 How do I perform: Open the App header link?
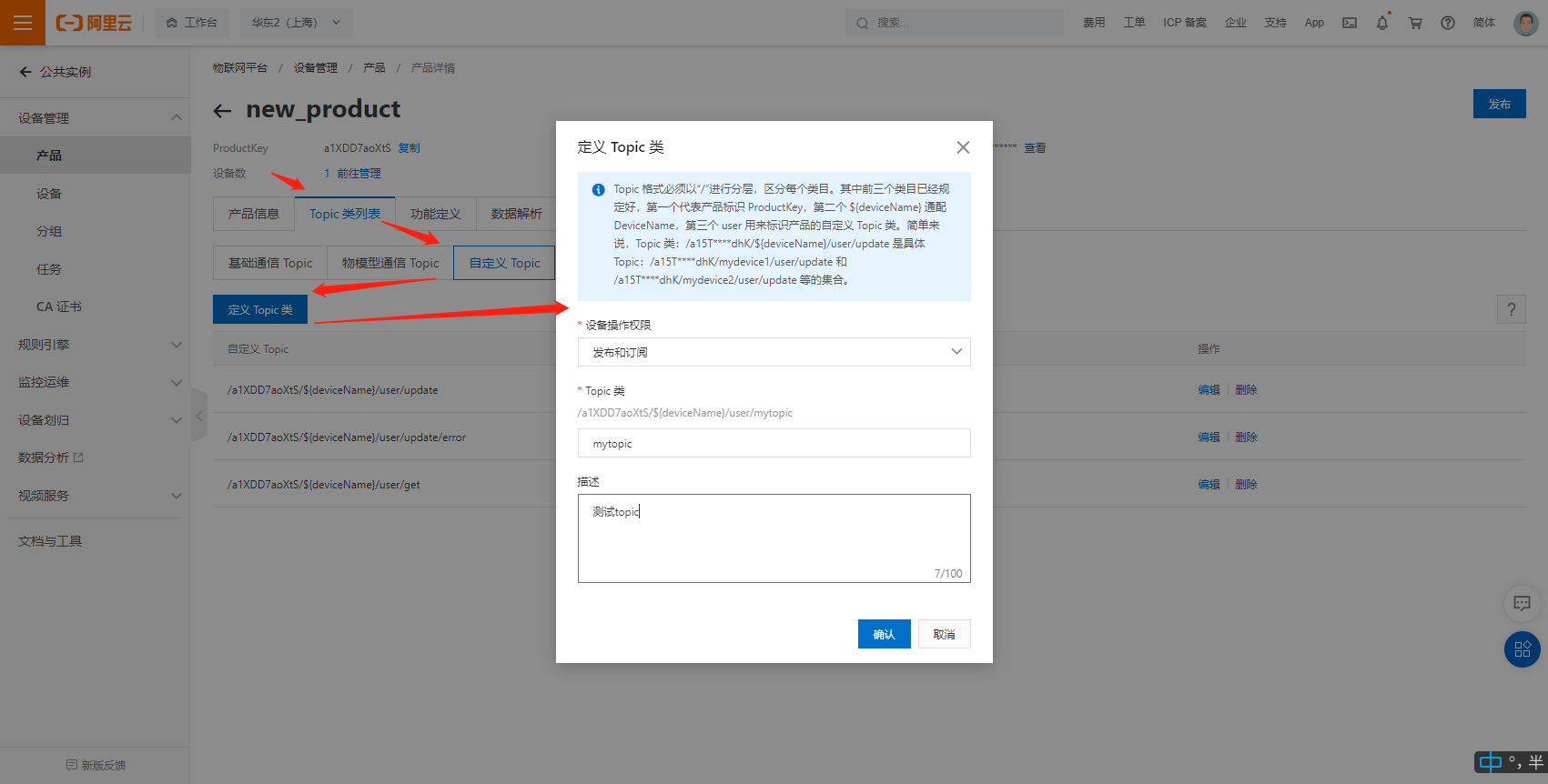[x=1314, y=23]
